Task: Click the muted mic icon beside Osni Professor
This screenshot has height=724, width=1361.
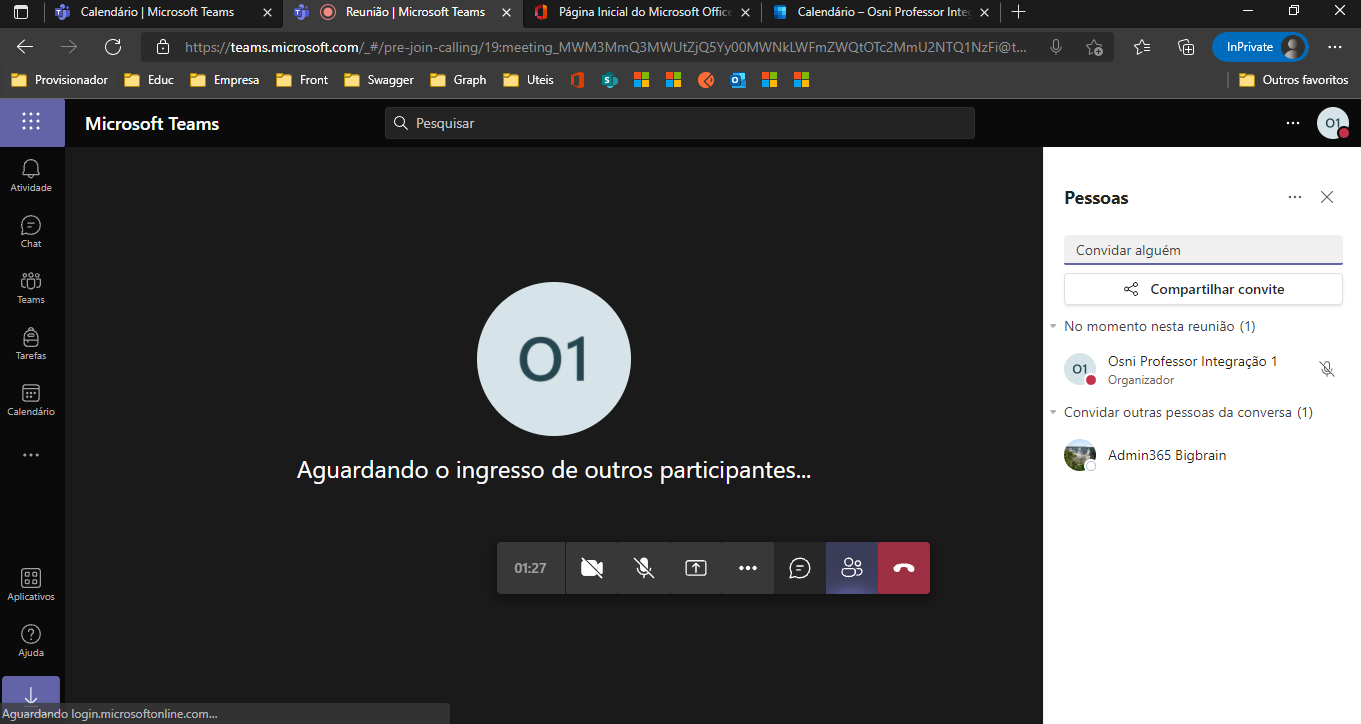Action: [x=1327, y=369]
